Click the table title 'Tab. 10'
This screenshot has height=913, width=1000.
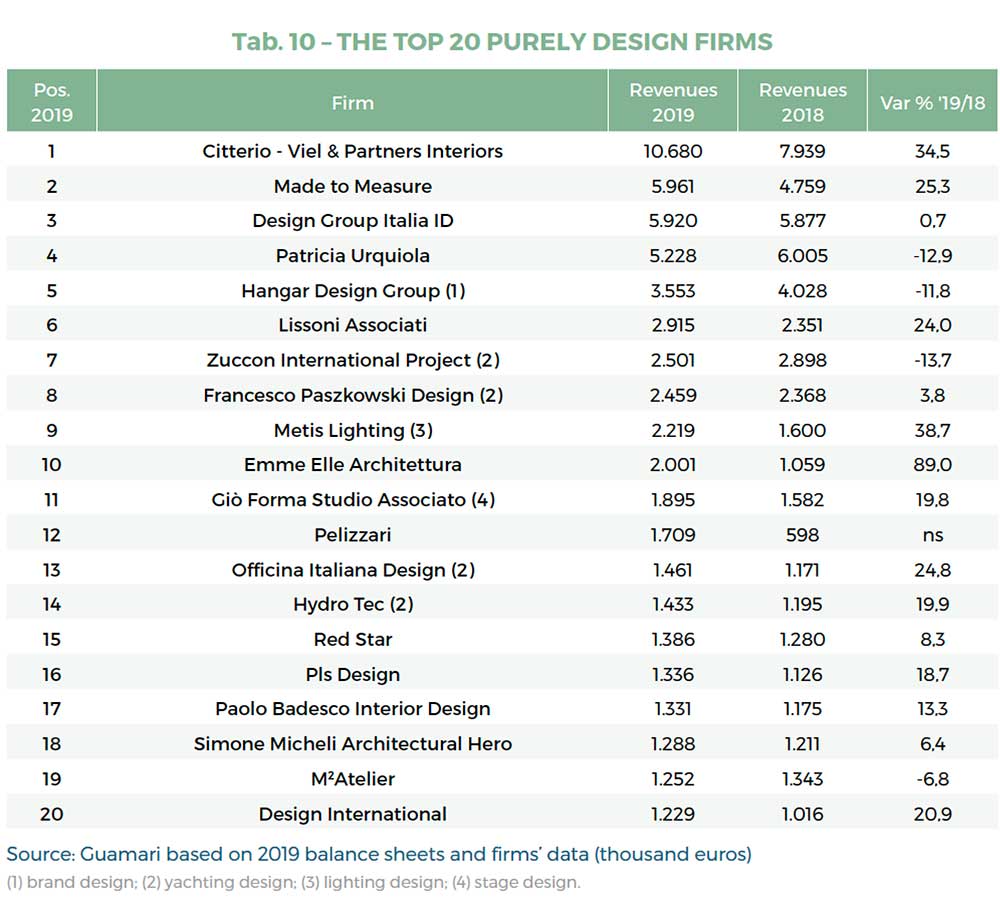(x=501, y=42)
